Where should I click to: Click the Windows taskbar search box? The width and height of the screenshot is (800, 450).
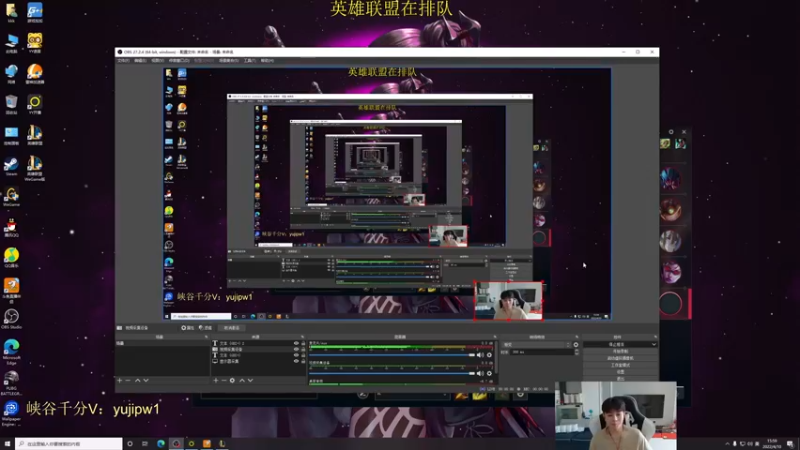tap(69, 444)
